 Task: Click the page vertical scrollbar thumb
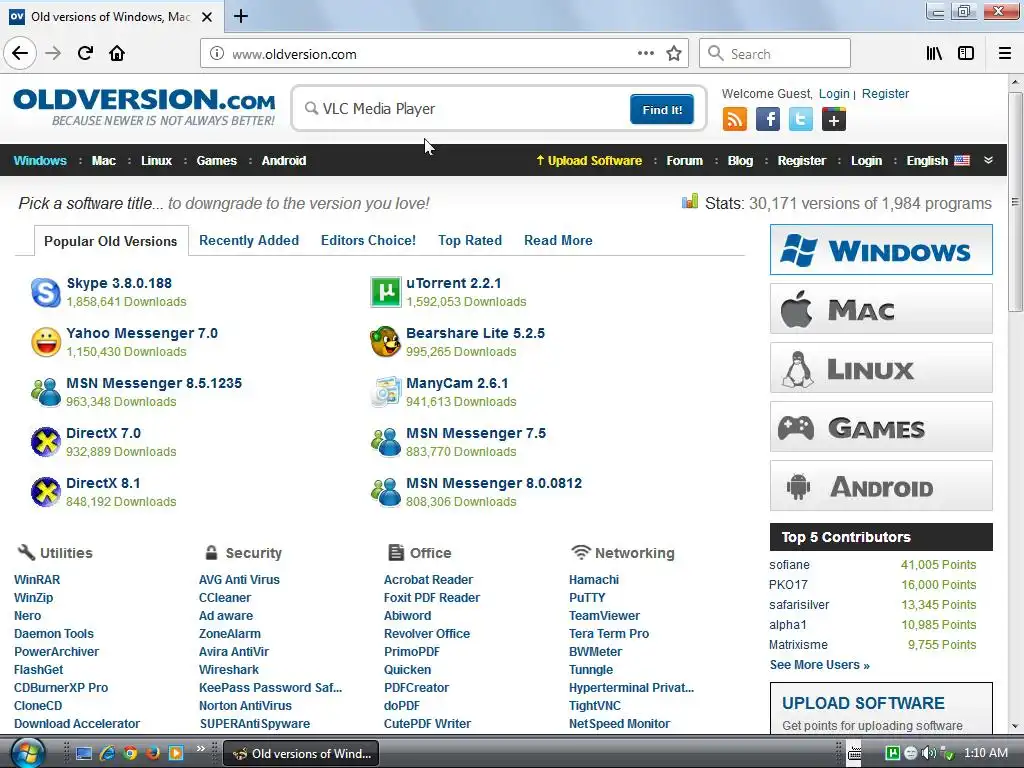pyautogui.click(x=1015, y=202)
